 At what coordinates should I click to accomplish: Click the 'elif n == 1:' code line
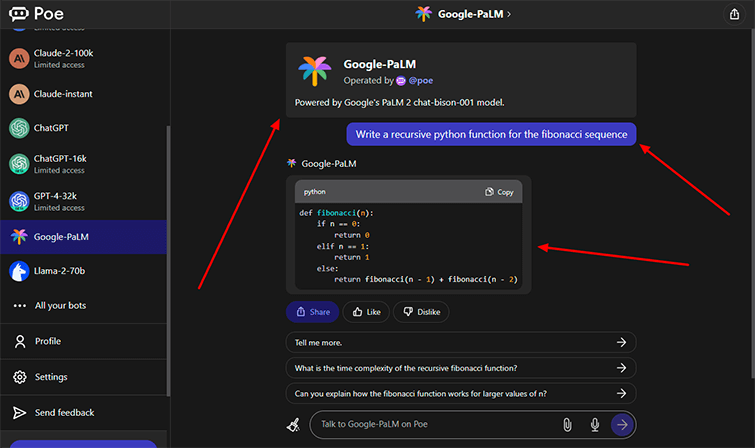click(342, 246)
